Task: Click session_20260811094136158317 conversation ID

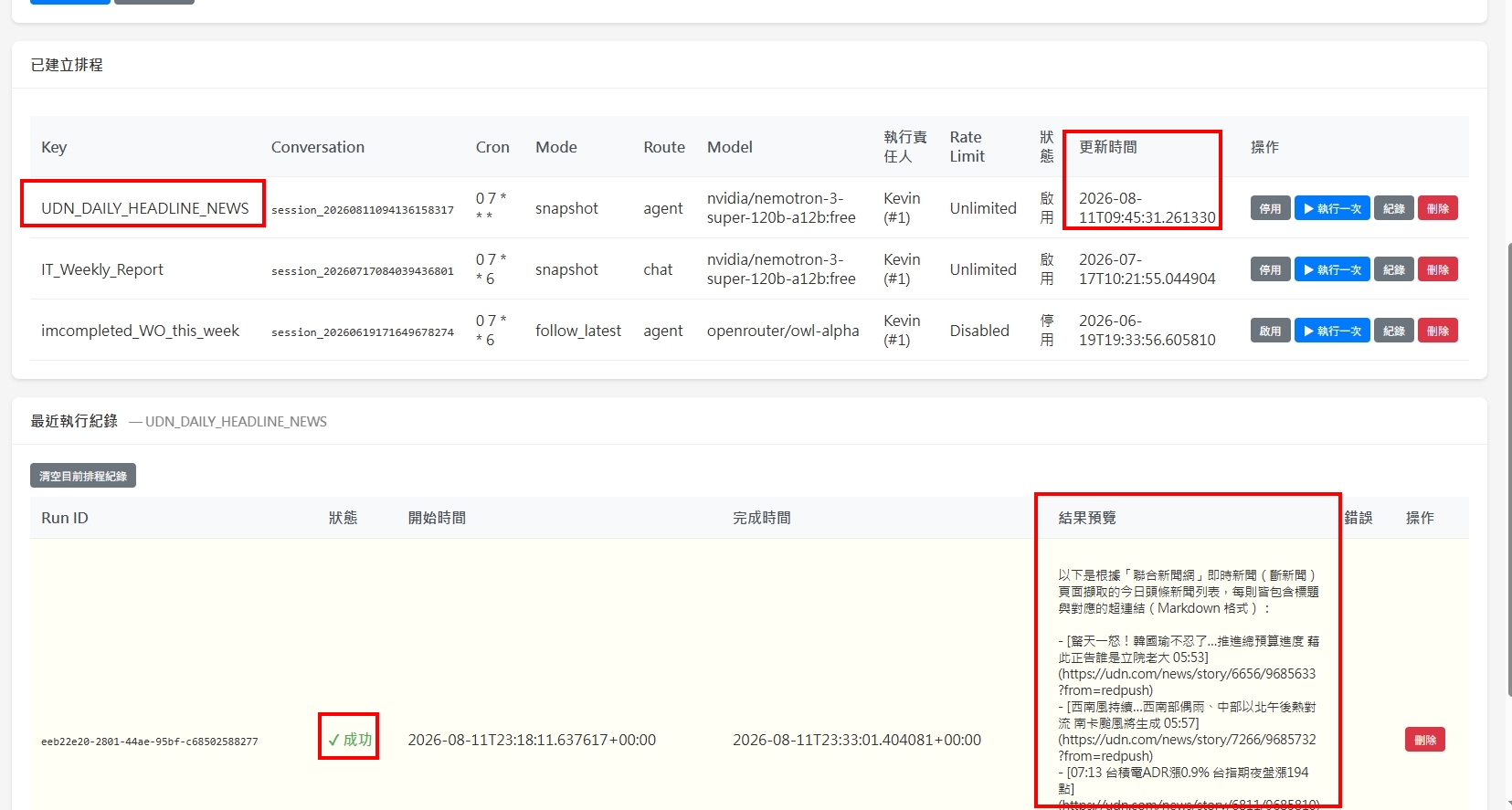Action: pos(363,210)
